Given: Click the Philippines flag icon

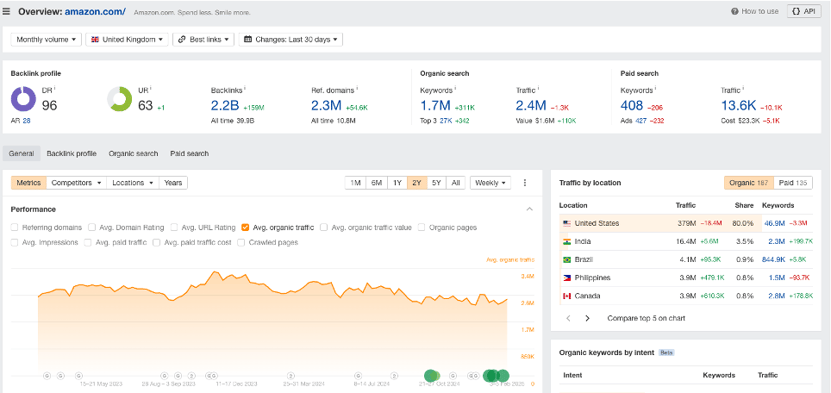Looking at the screenshot, I should coord(567,278).
